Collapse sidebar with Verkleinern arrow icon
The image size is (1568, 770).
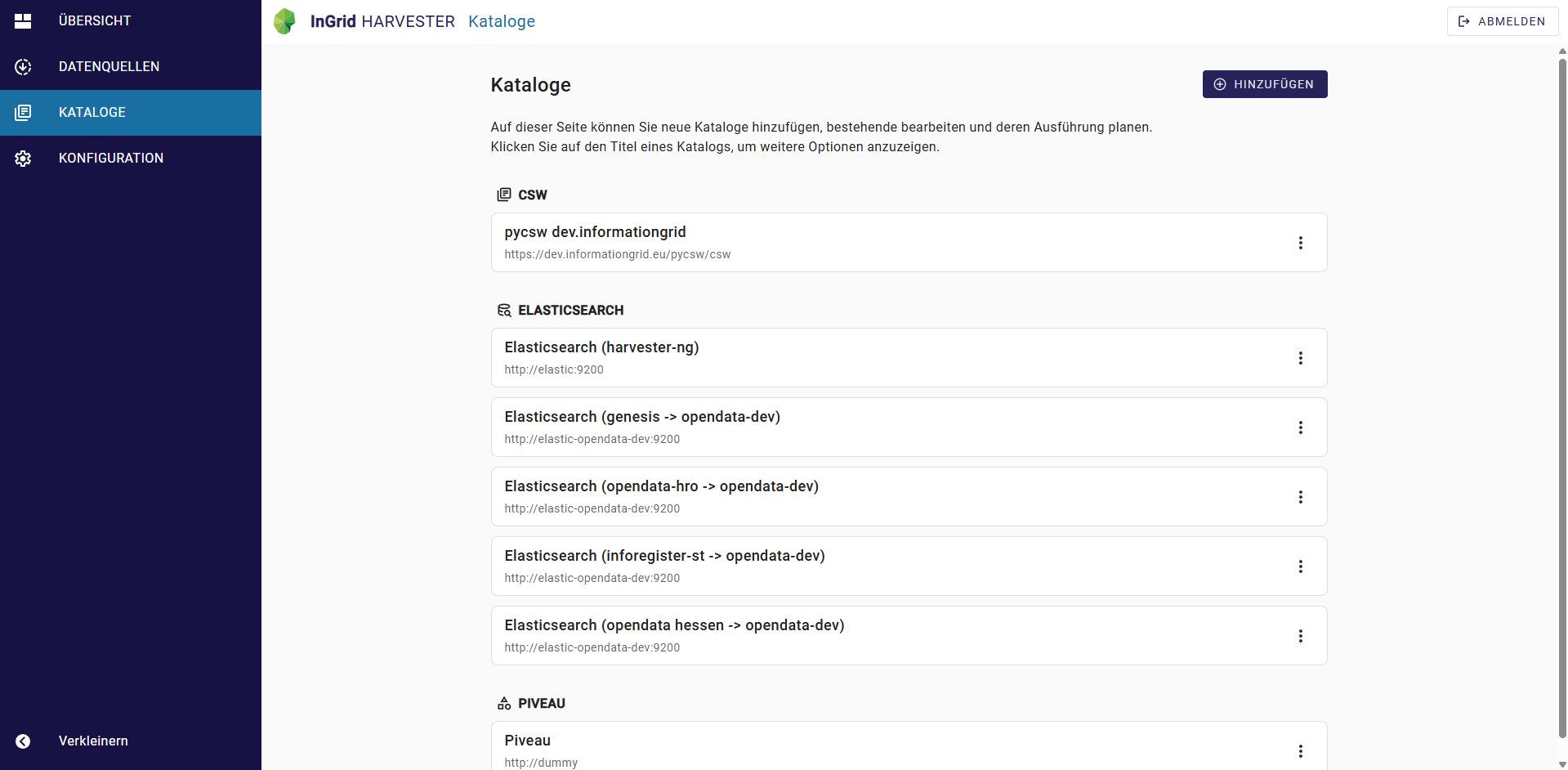click(x=23, y=741)
